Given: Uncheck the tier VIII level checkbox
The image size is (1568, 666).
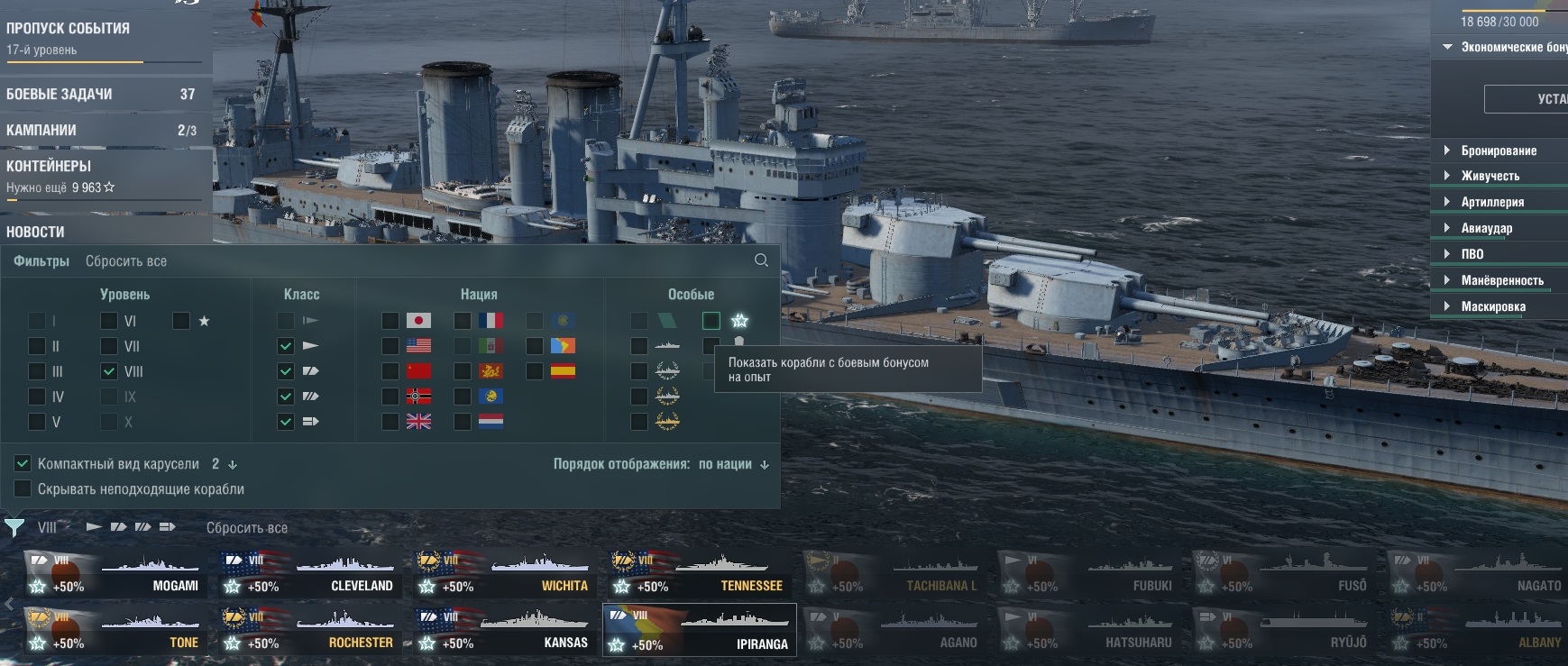Looking at the screenshot, I should click(109, 371).
